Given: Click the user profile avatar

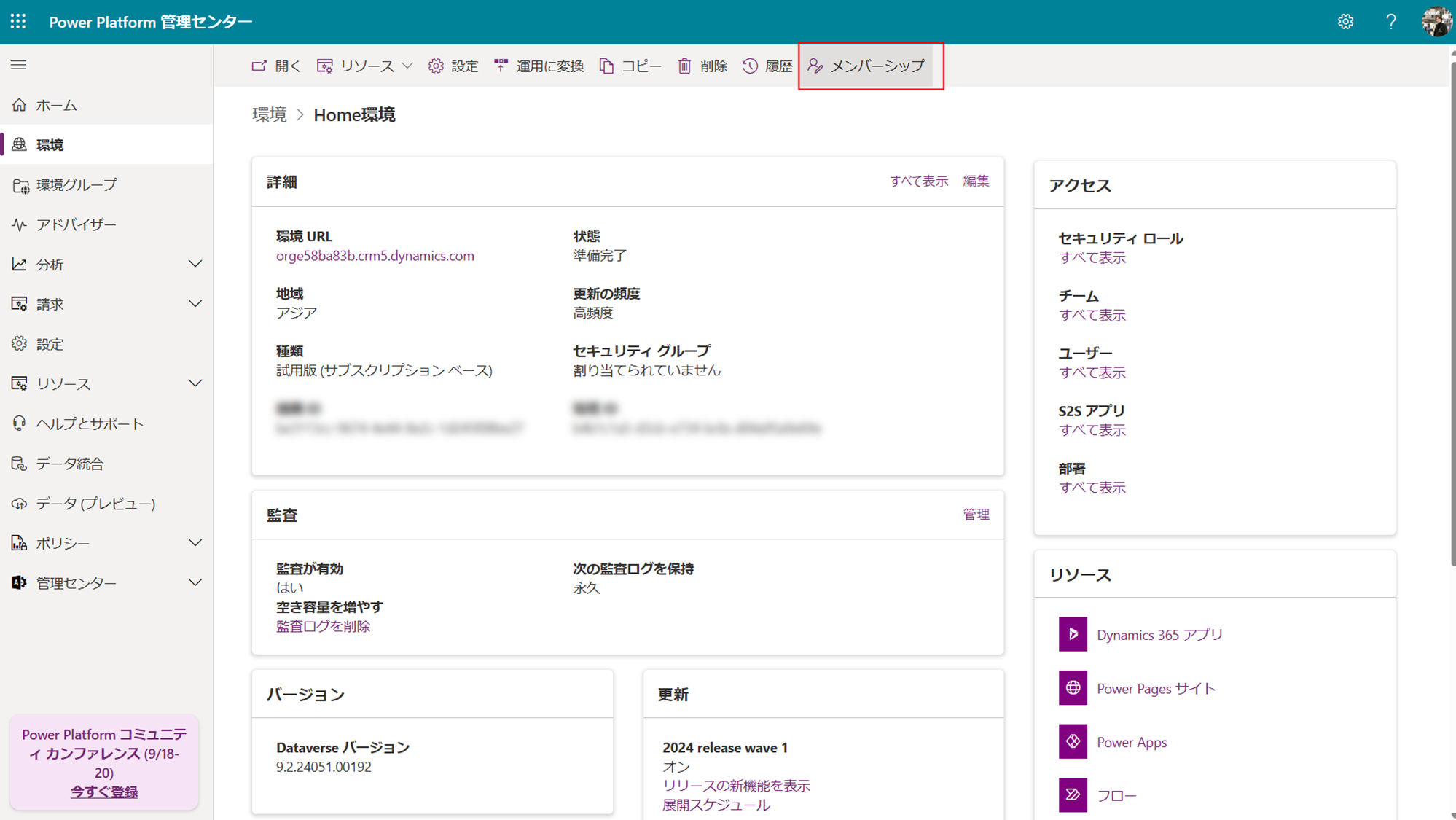Looking at the screenshot, I should 1436,22.
